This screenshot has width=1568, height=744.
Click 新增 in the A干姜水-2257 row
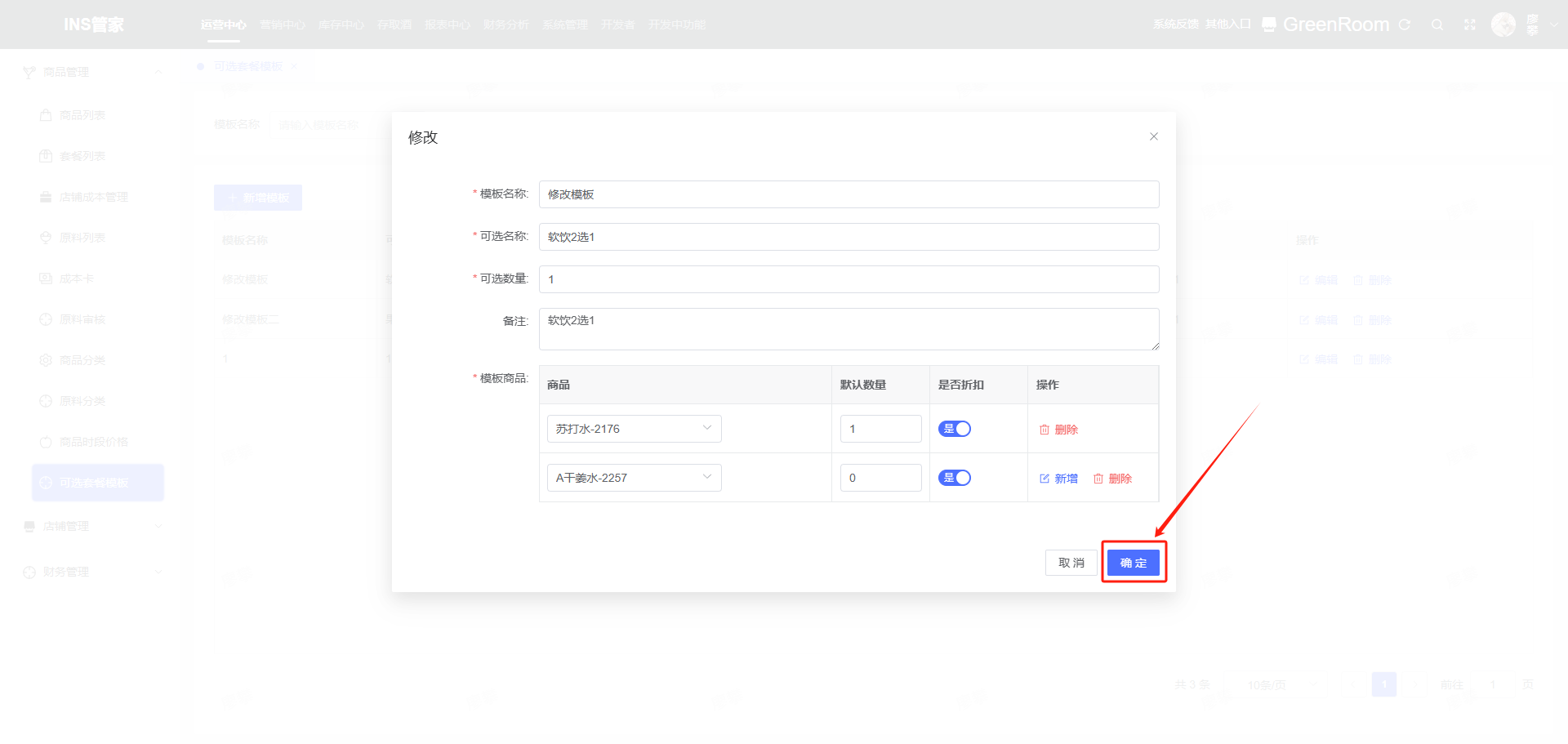point(1058,479)
